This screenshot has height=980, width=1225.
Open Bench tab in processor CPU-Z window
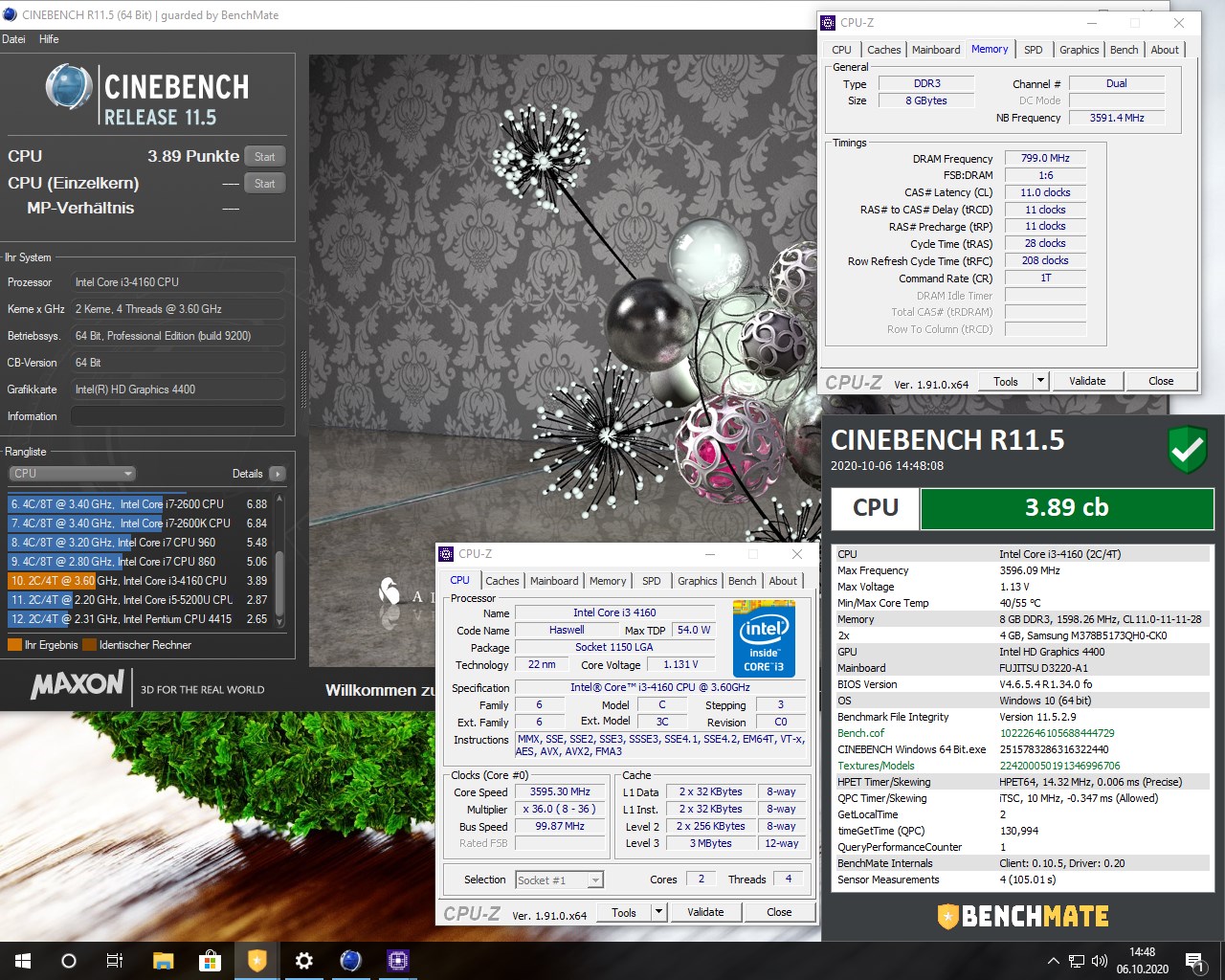click(x=742, y=581)
